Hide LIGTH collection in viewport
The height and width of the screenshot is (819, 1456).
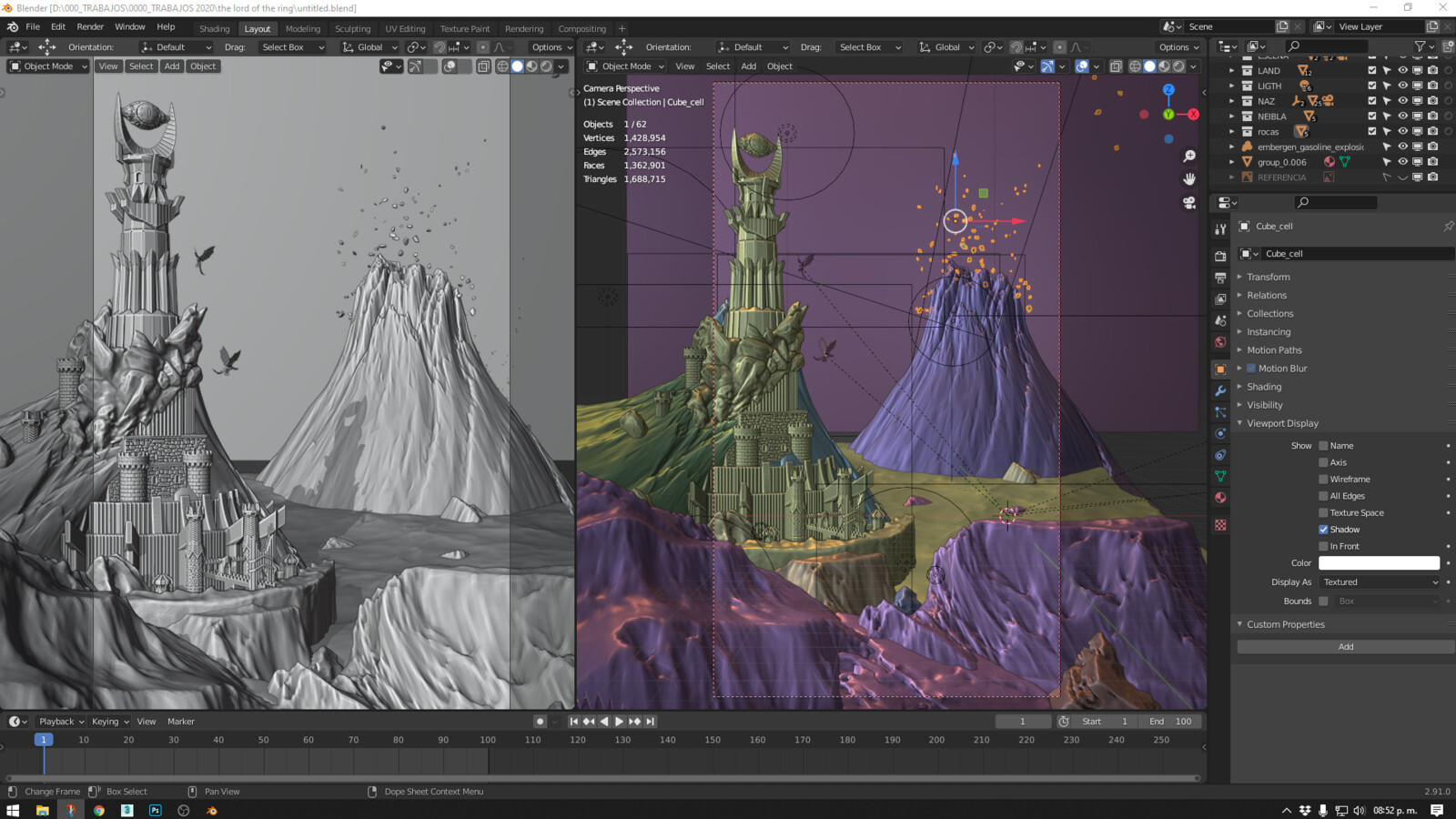coord(1402,86)
